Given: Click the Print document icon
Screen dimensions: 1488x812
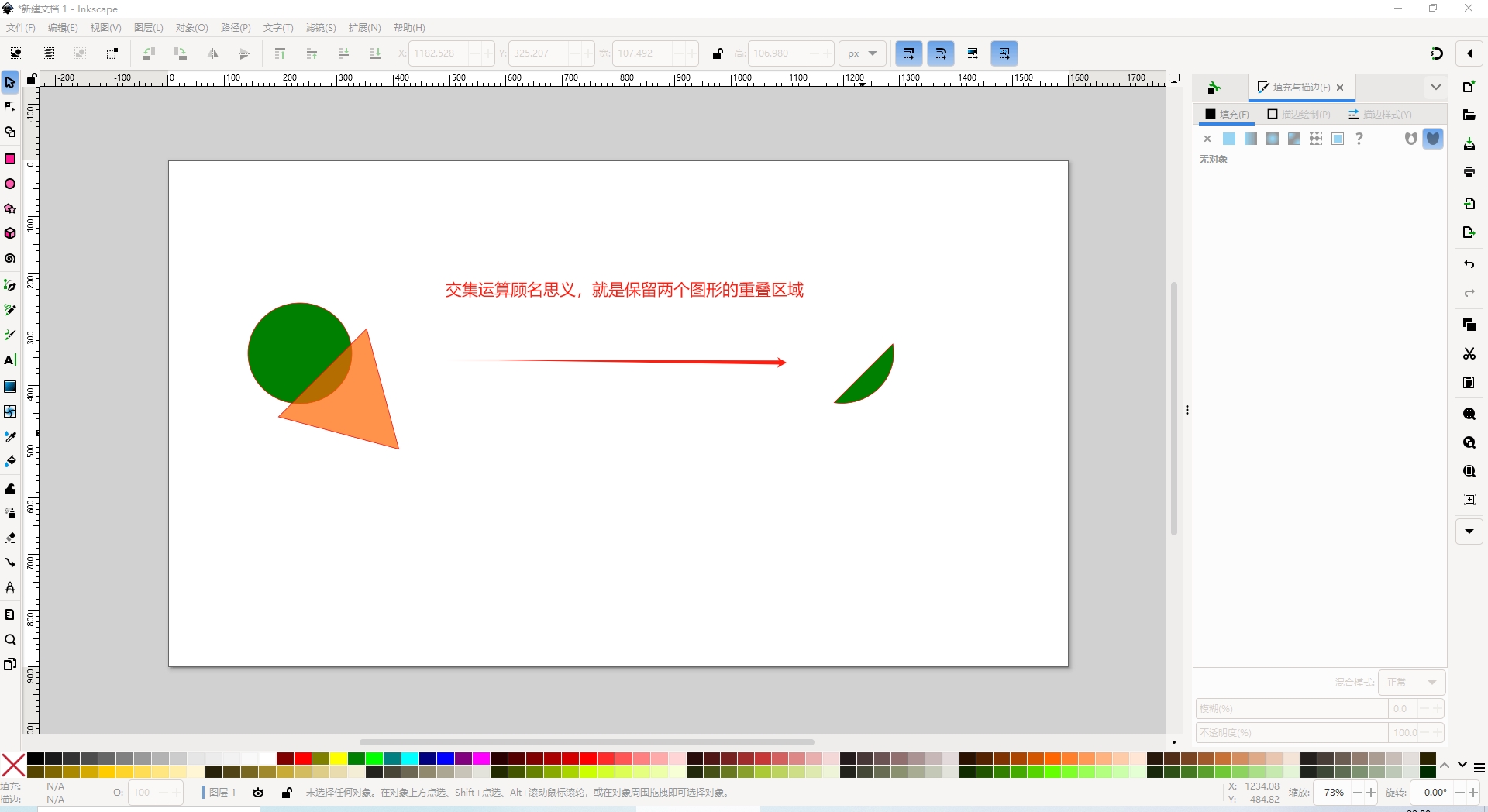Looking at the screenshot, I should [x=1469, y=172].
